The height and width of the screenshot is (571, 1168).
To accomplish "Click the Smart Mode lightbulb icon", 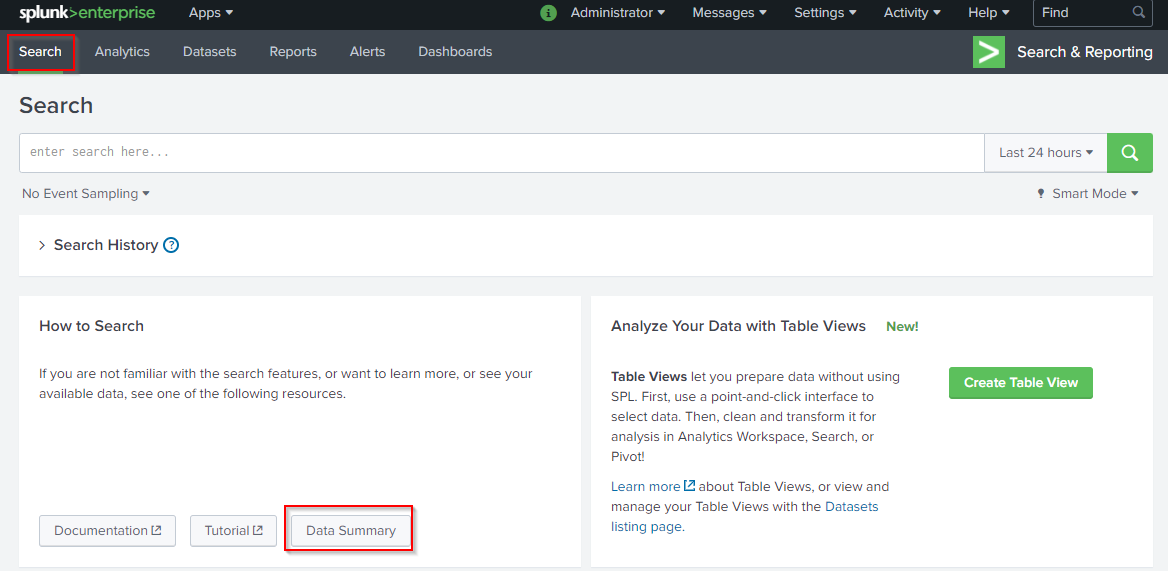I will point(1041,194).
